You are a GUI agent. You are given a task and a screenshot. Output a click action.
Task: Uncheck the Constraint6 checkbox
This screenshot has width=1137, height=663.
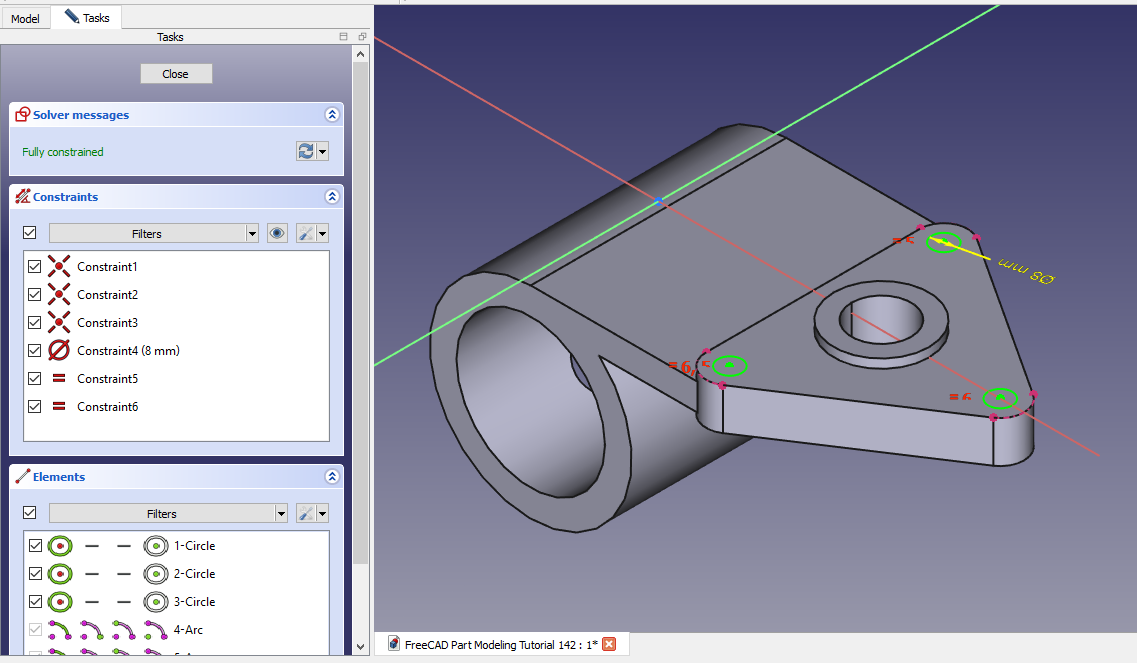(35, 407)
